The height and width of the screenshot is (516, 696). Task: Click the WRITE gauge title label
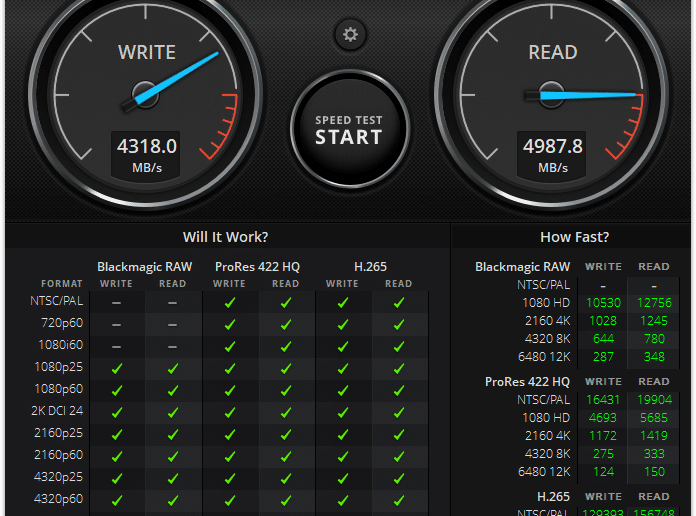coord(147,52)
